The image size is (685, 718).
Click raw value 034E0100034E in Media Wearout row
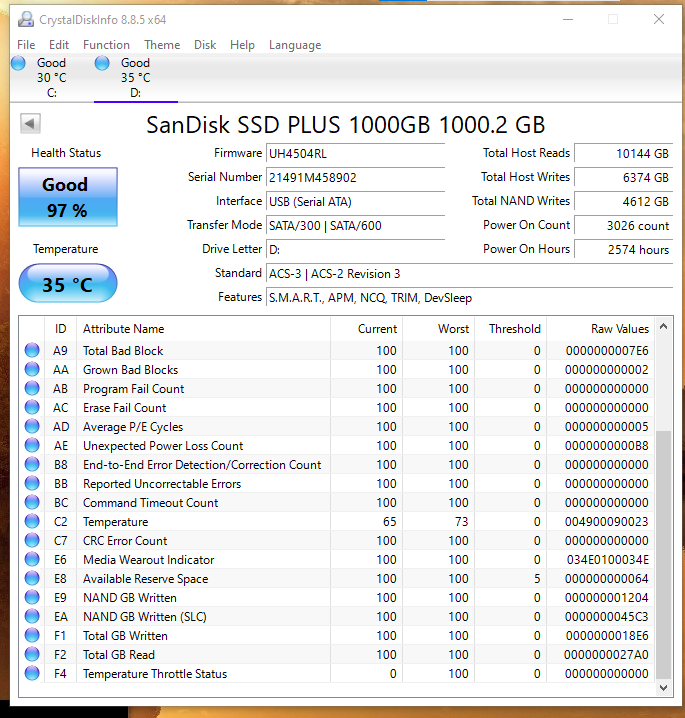[608, 560]
